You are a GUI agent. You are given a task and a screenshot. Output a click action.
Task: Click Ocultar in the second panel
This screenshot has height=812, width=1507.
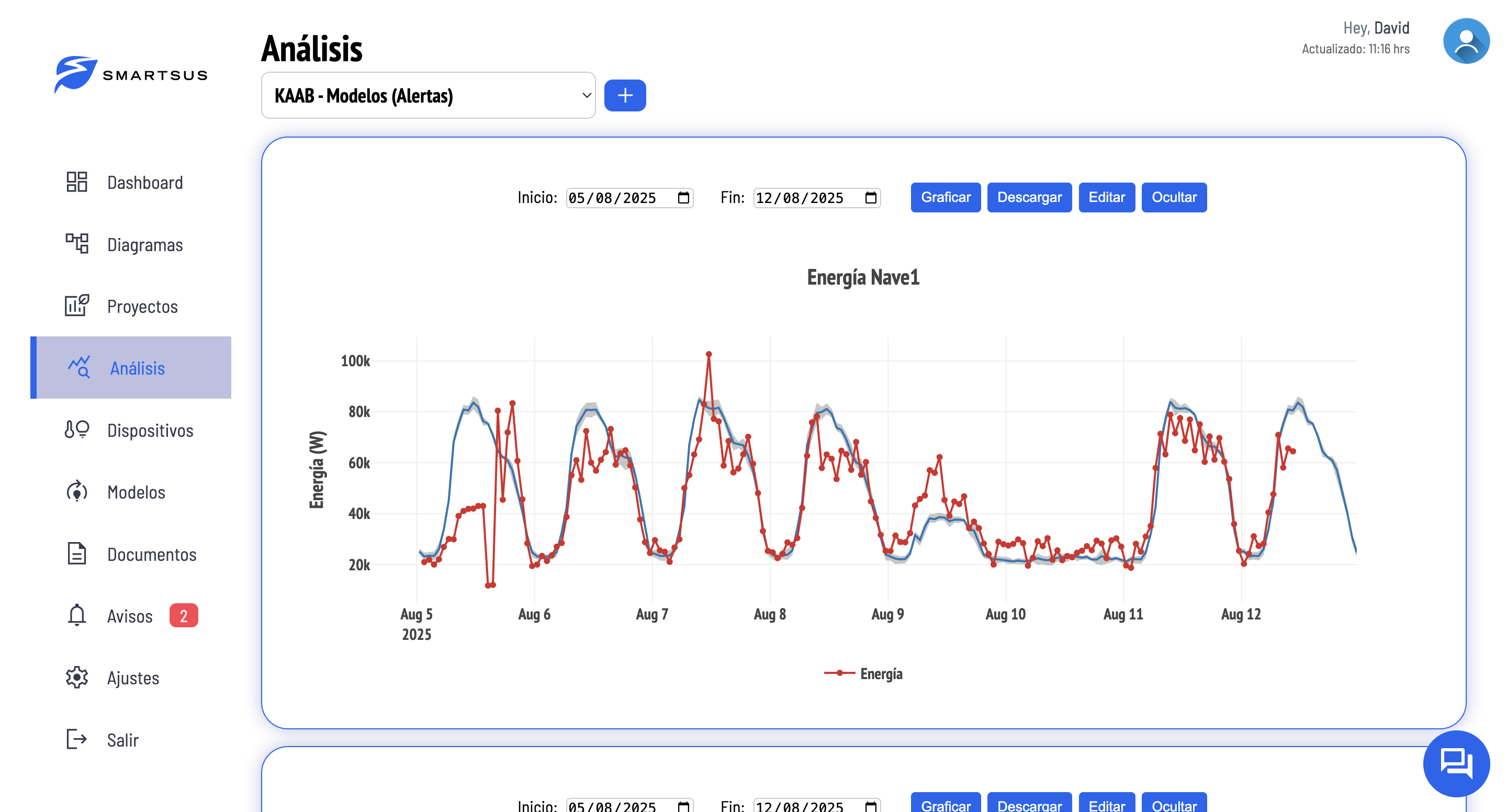pos(1174,803)
